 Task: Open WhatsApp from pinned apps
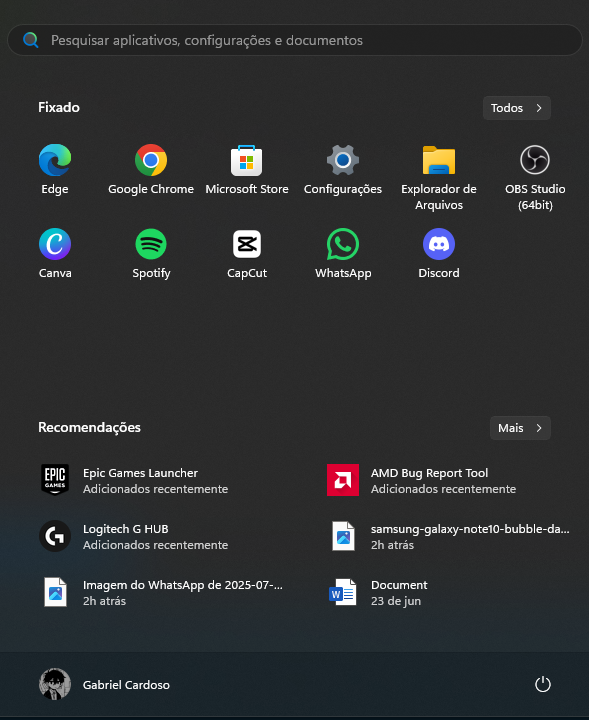tap(343, 253)
